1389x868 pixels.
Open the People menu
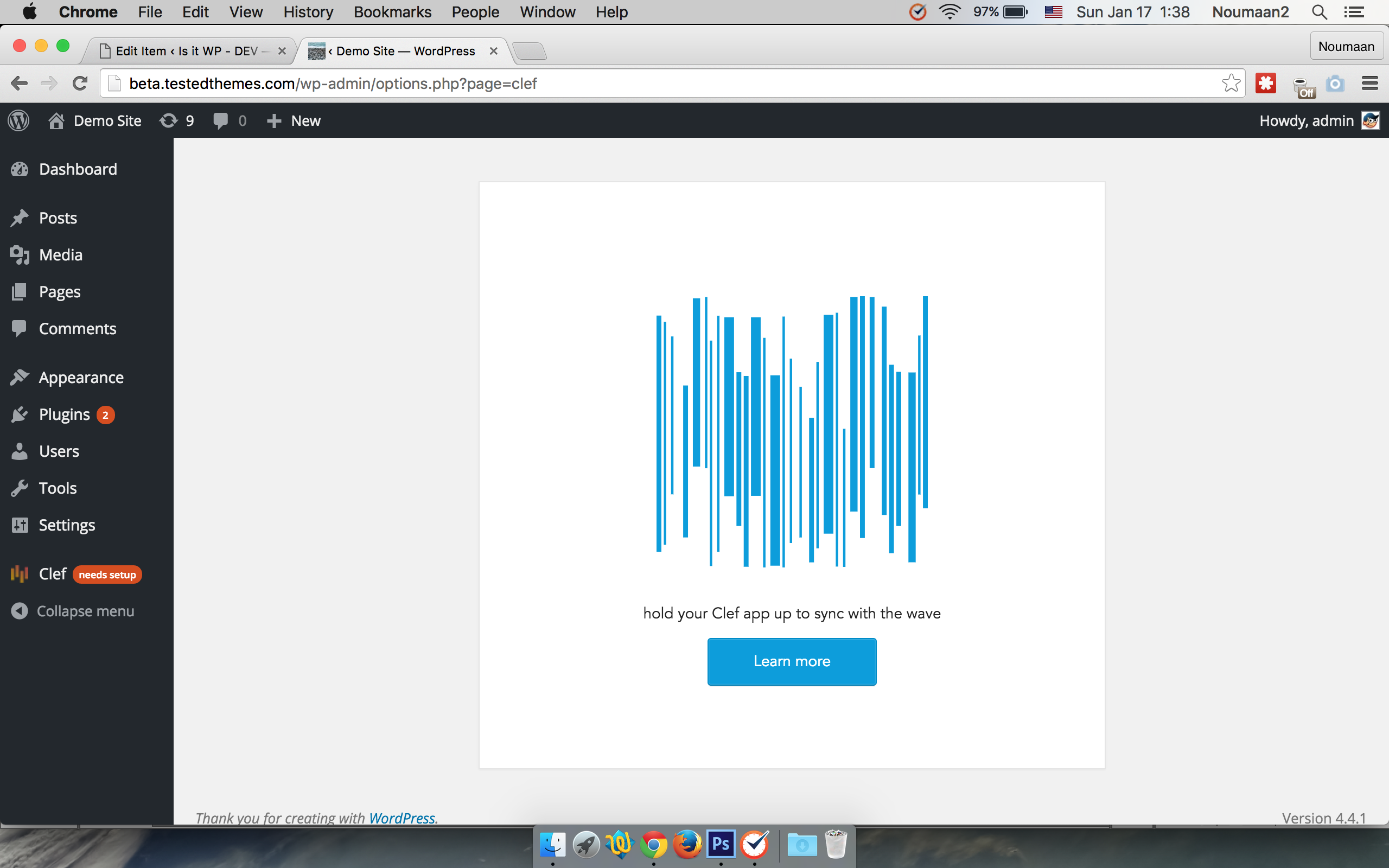click(475, 11)
